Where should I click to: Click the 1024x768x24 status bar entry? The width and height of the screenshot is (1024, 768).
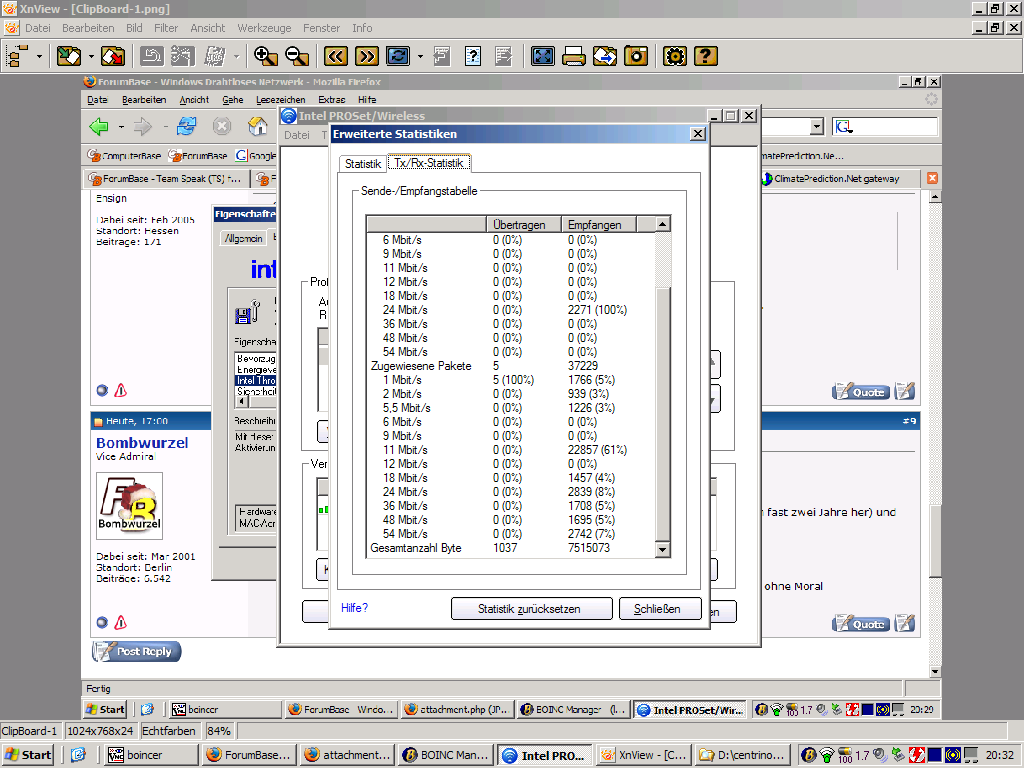coord(101,731)
